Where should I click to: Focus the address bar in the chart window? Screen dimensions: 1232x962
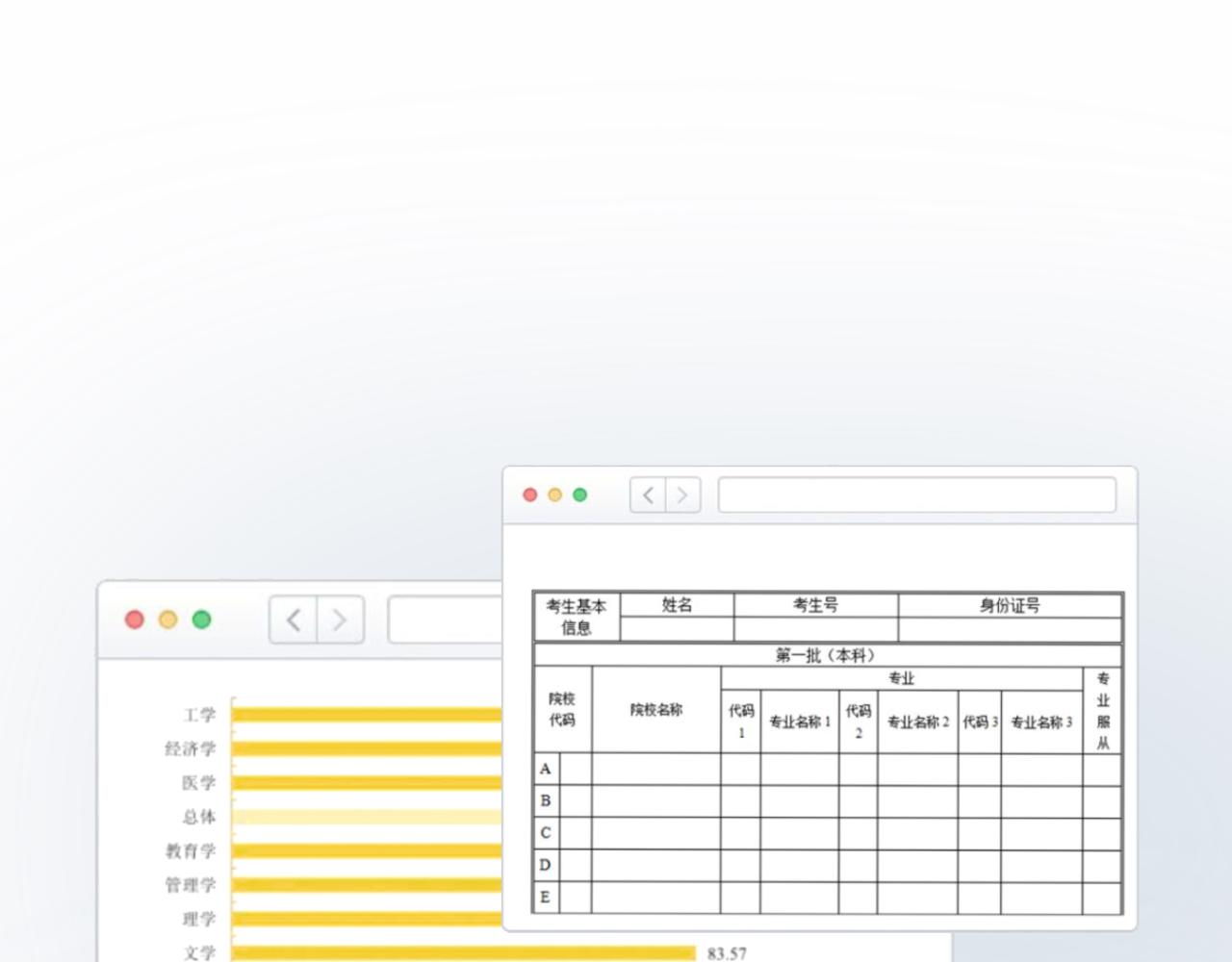445,620
